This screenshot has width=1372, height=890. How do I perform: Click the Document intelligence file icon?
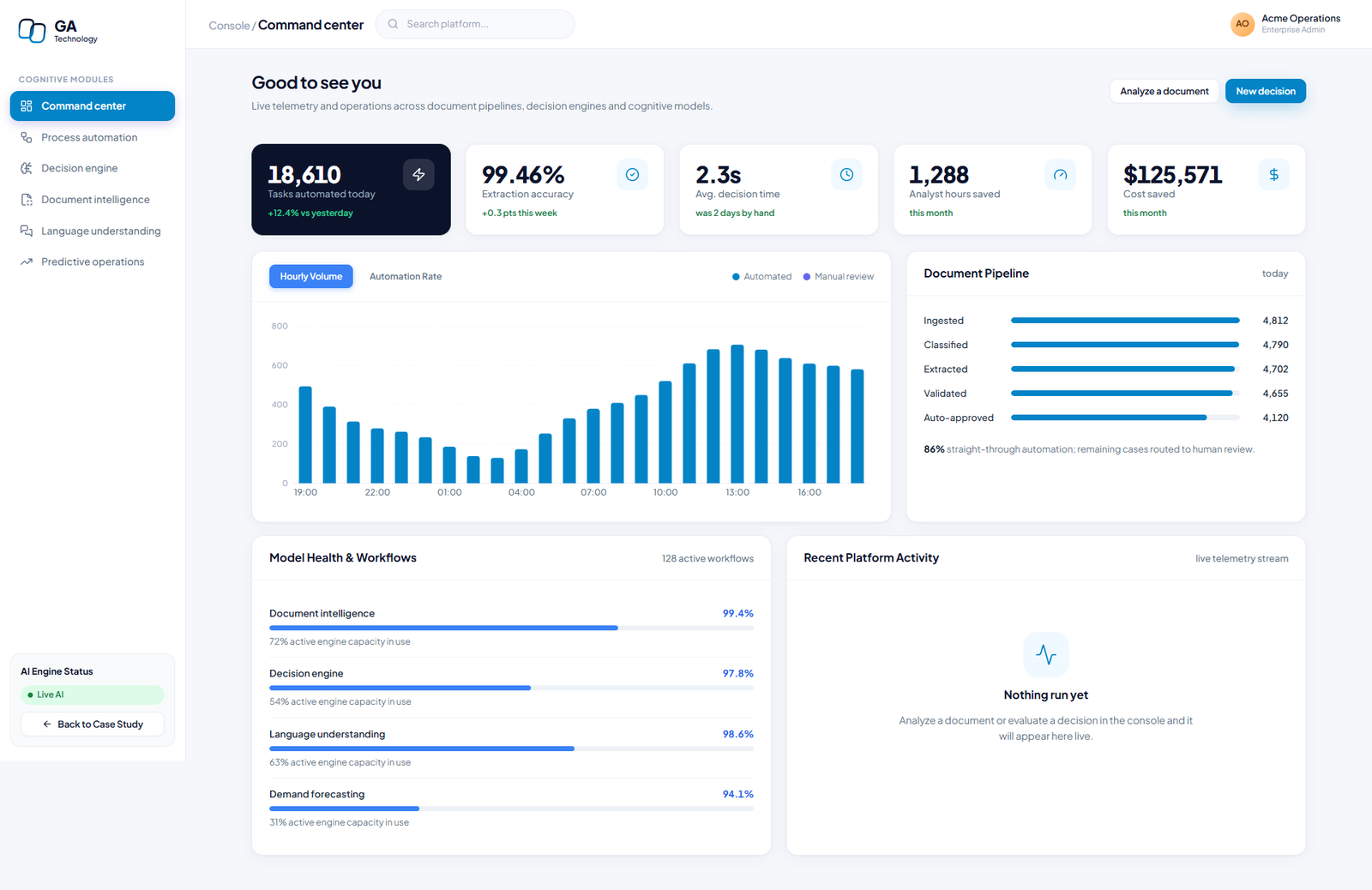27,200
